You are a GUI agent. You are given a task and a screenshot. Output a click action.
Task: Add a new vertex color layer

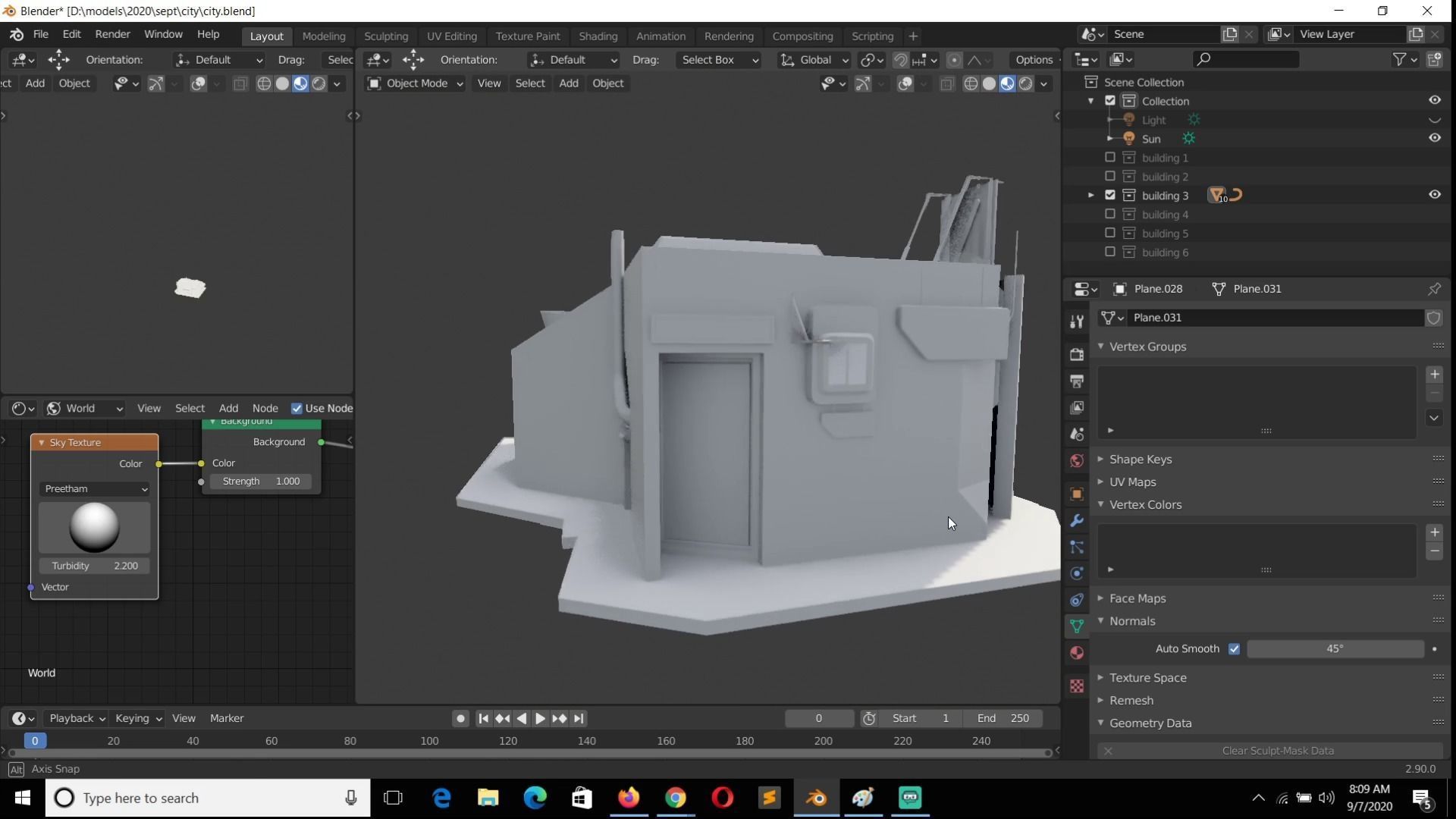pos(1434,532)
